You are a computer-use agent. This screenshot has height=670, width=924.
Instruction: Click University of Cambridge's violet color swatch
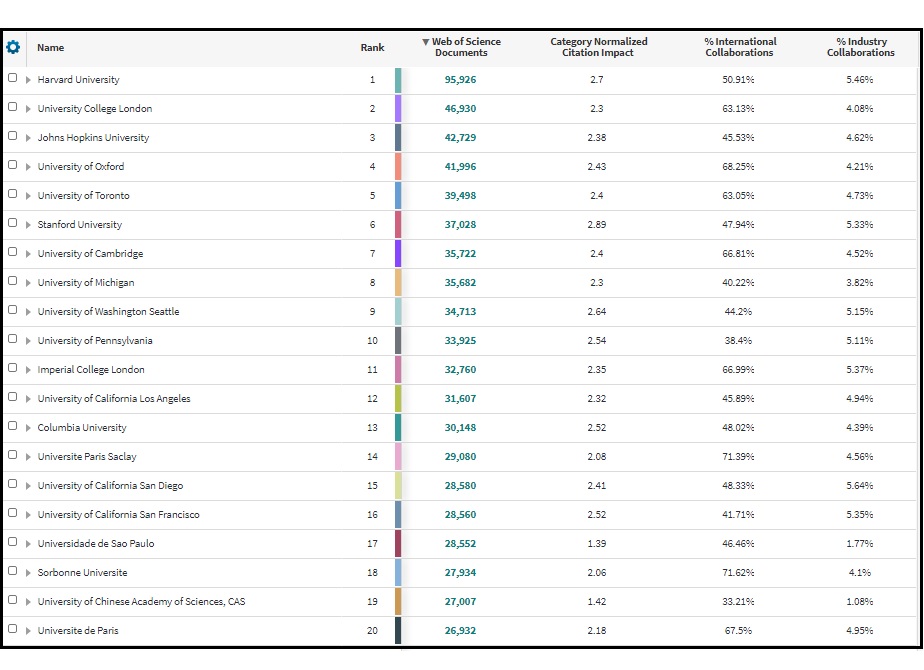(398, 254)
